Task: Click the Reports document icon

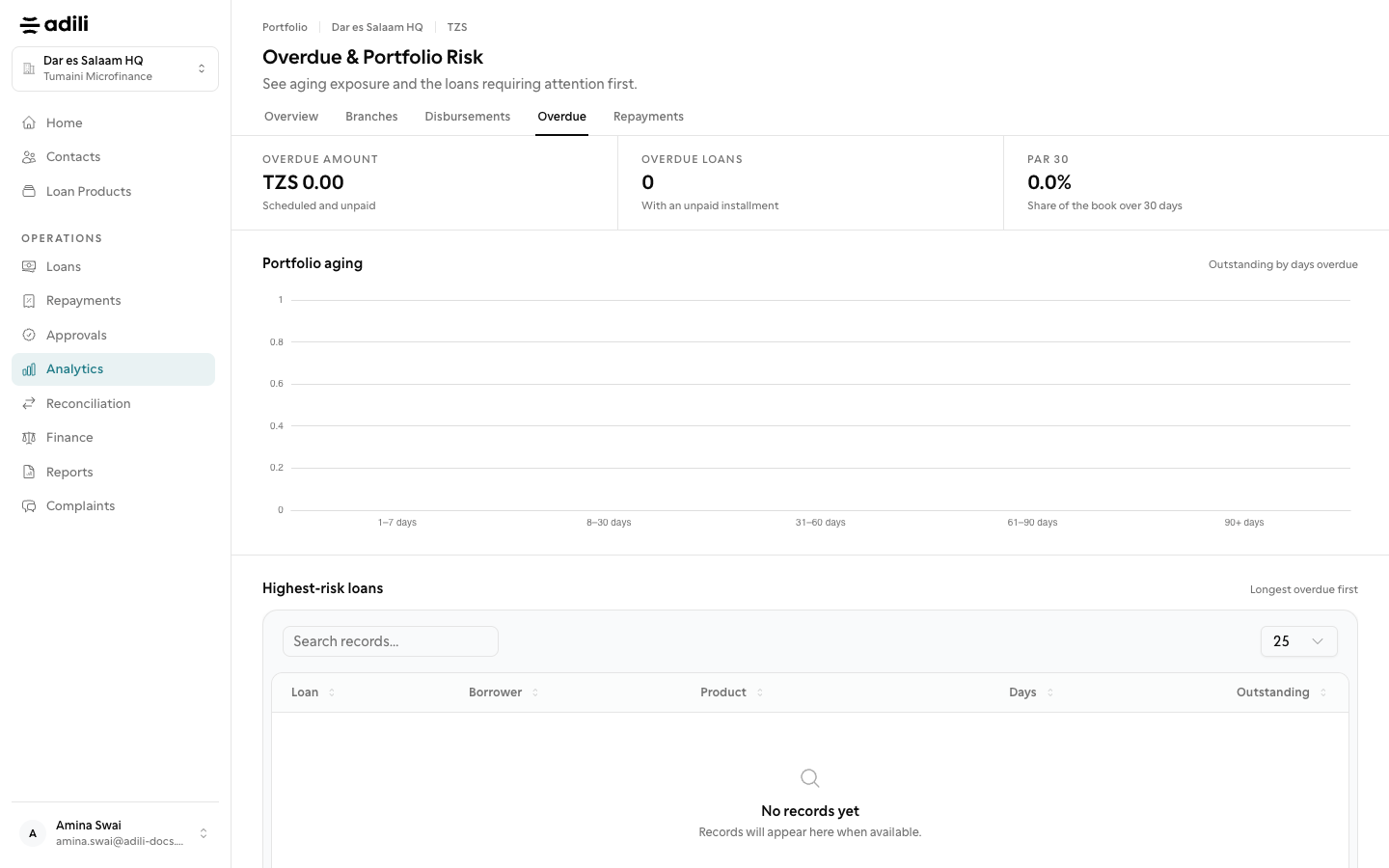Action: 29,472
